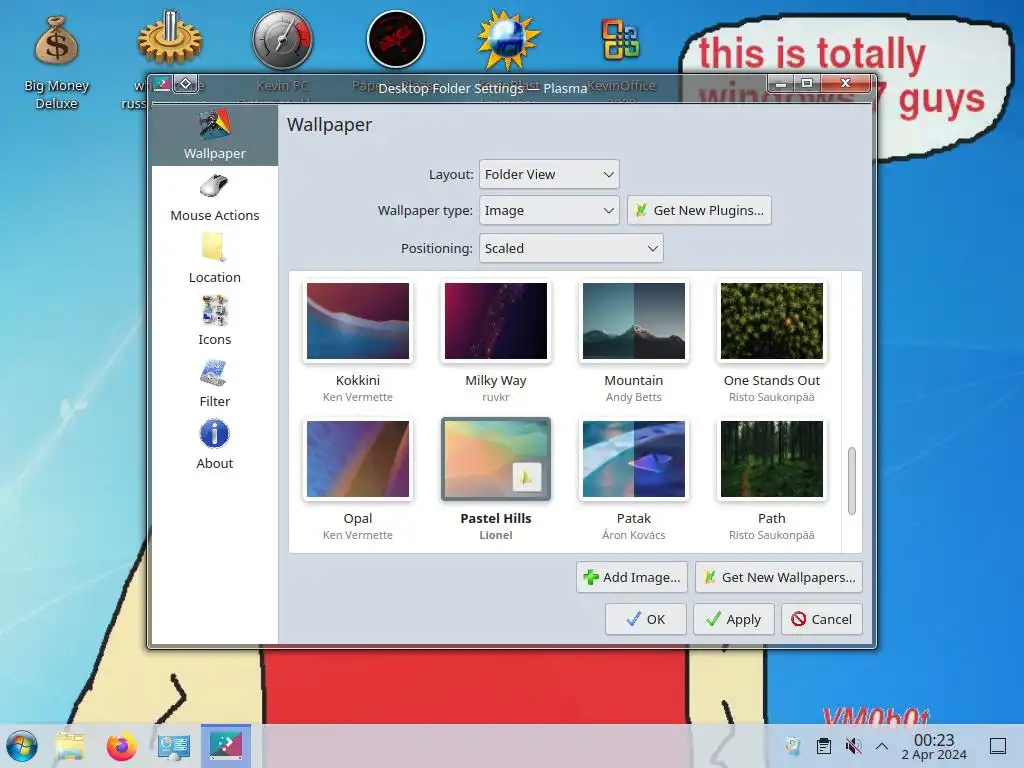Screen dimensions: 1024x768
Task: Expand the Layout dropdown showing Folder View
Action: 549,174
